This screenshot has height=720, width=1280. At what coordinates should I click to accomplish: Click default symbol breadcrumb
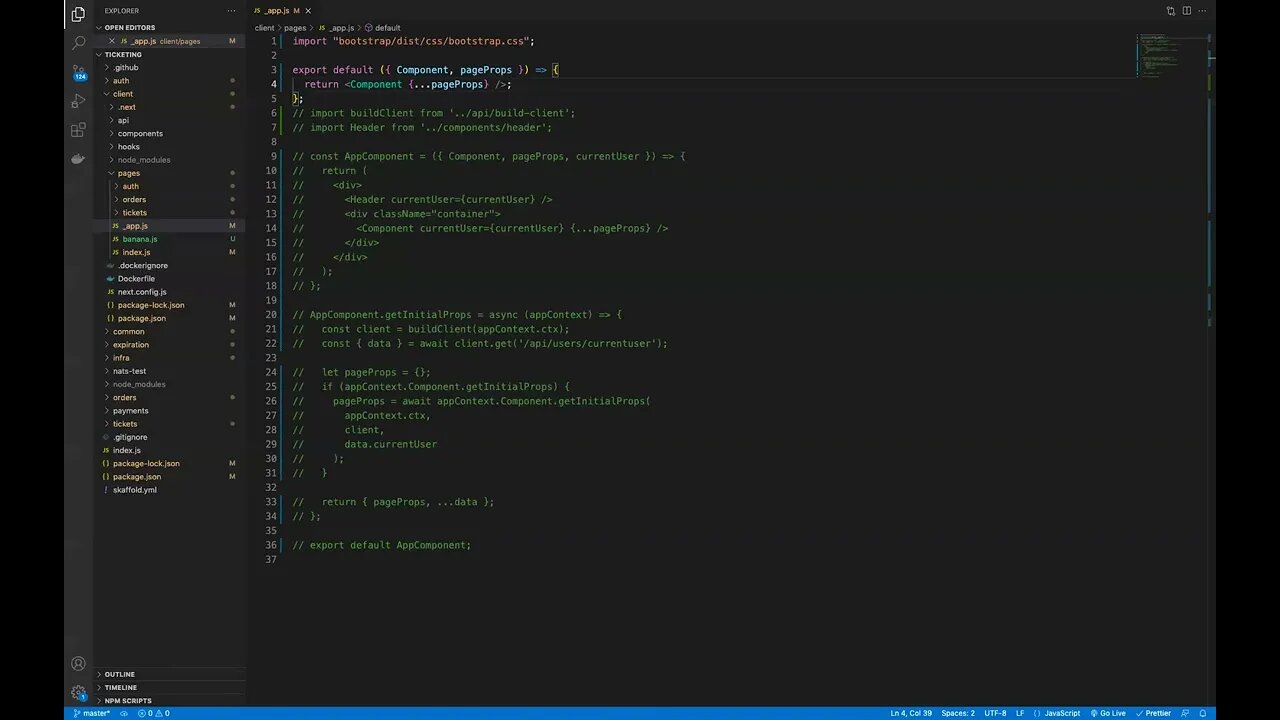point(383,28)
